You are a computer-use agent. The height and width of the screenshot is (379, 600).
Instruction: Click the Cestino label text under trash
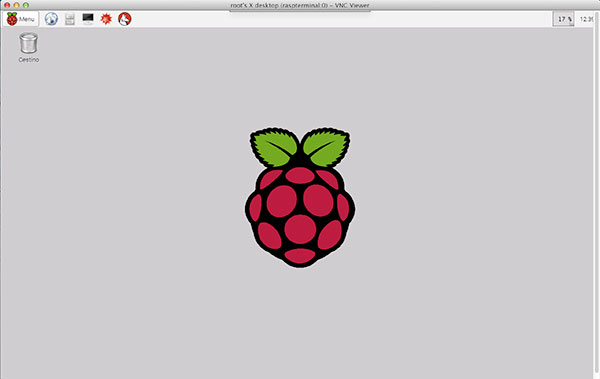29,60
